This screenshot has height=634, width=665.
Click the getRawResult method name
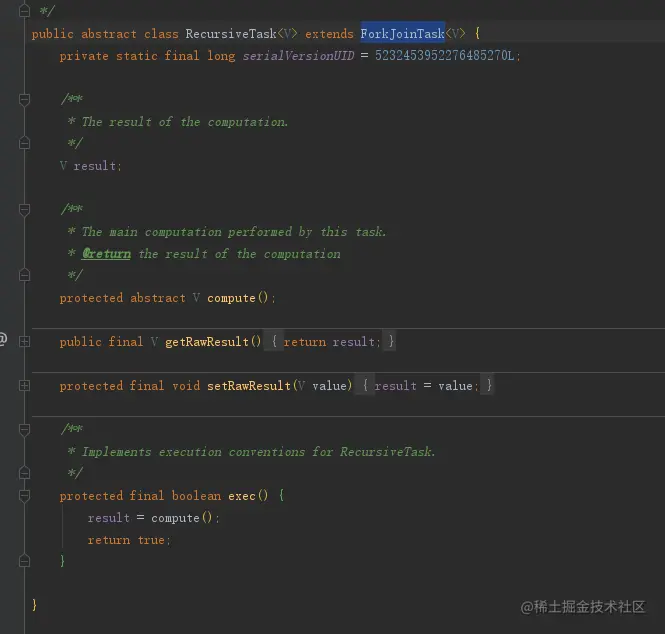click(207, 341)
